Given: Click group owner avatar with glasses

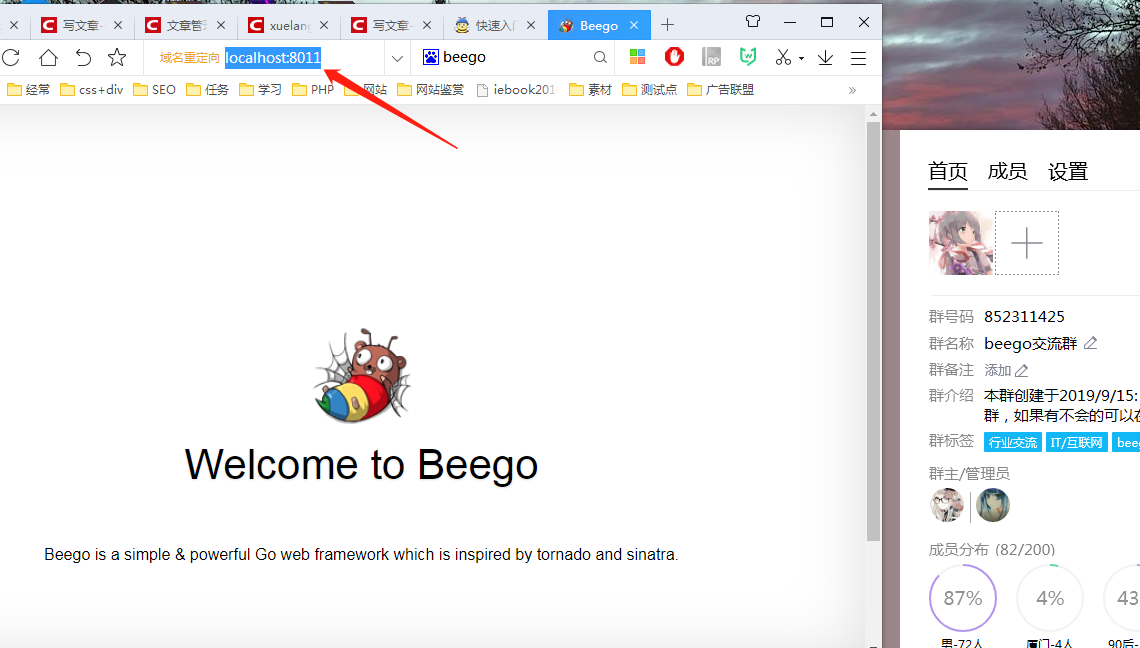Looking at the screenshot, I should tap(947, 505).
